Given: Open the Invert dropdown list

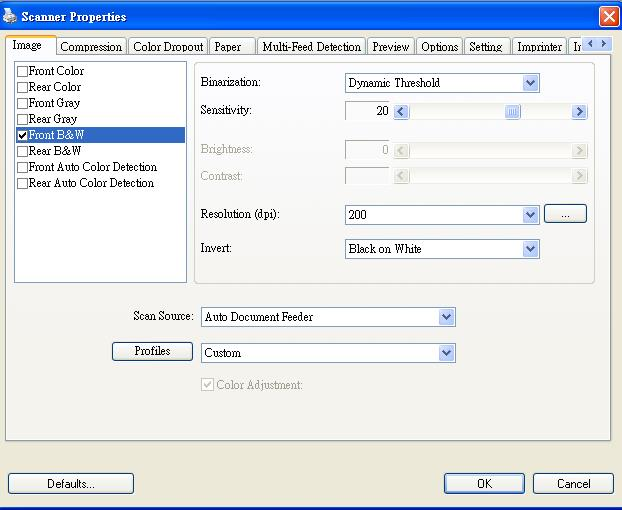Looking at the screenshot, I should tap(530, 249).
